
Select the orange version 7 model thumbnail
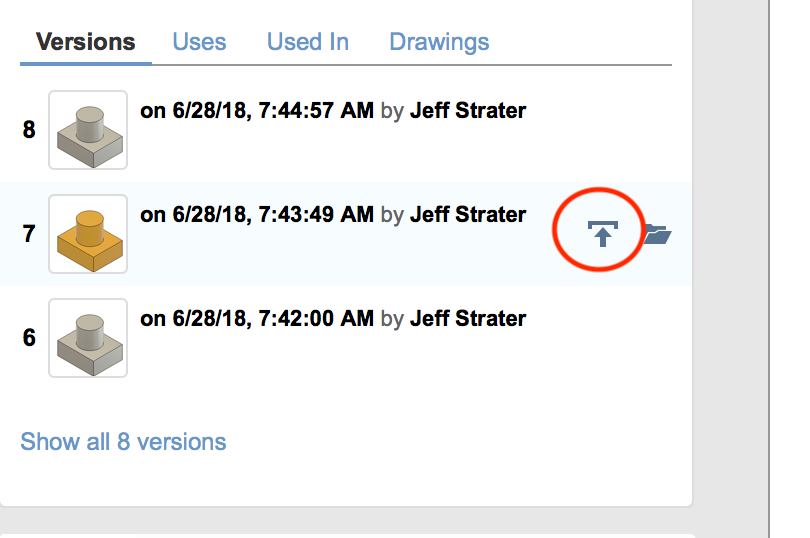click(x=88, y=234)
